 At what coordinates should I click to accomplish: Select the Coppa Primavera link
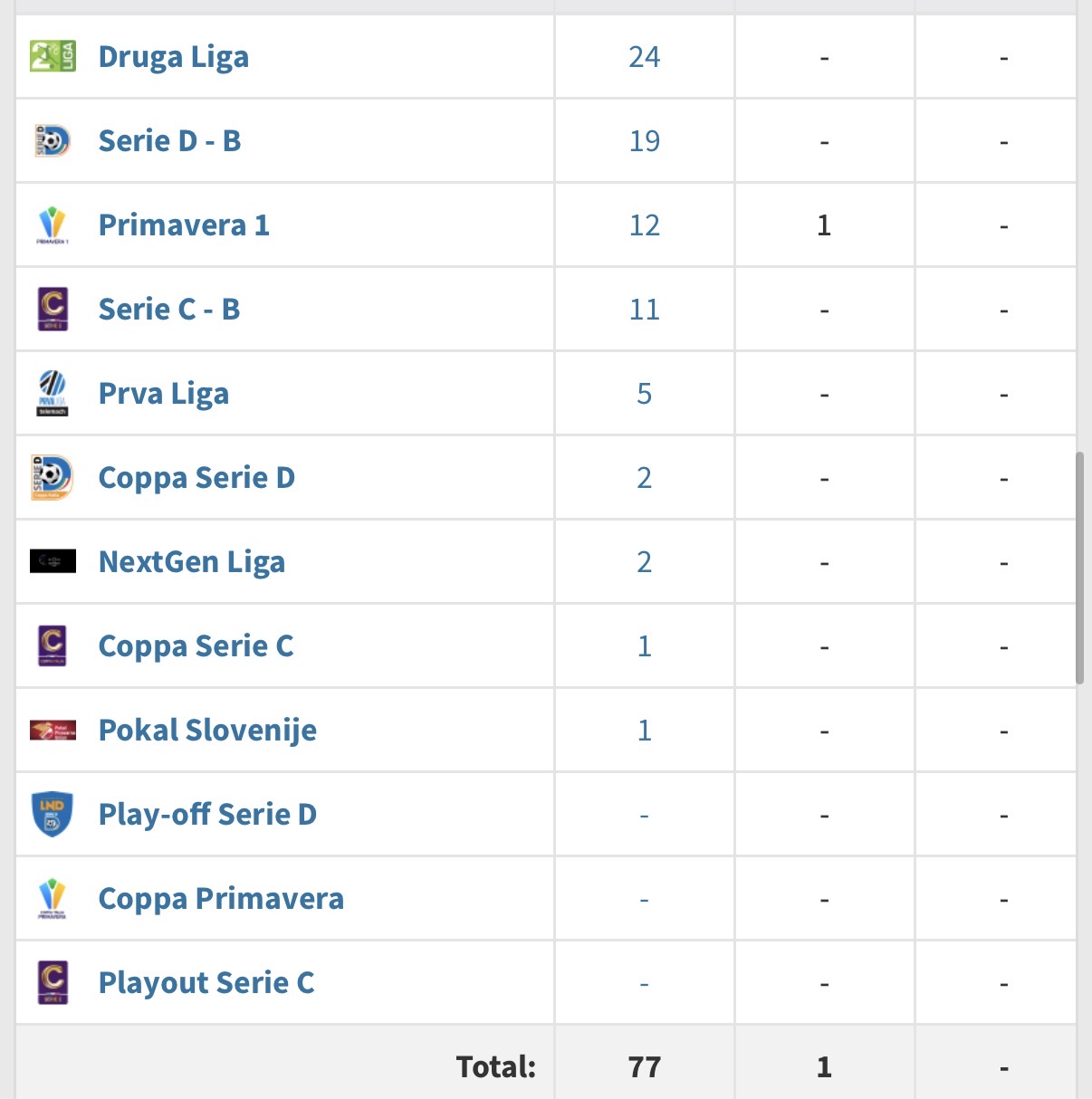[x=221, y=899]
